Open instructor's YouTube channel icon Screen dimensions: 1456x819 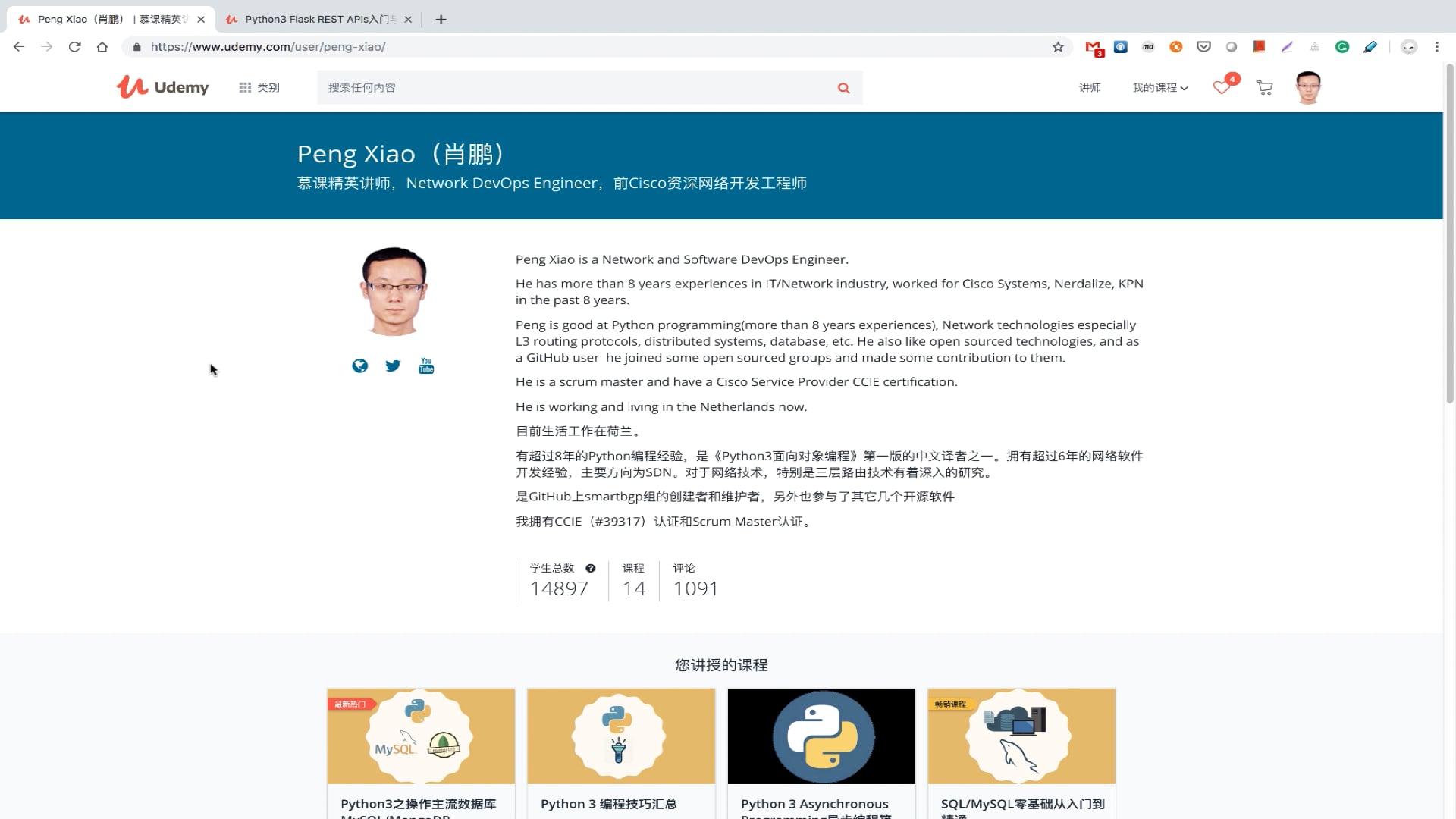(426, 366)
